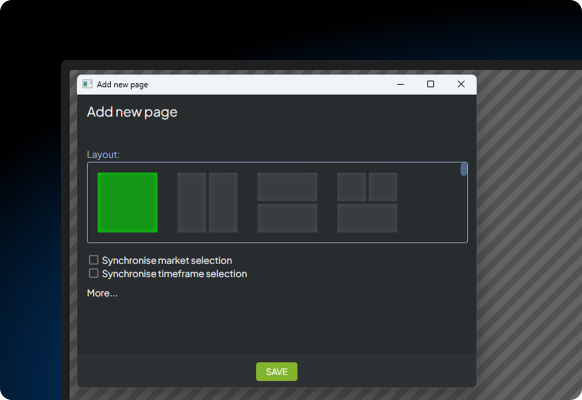
Task: Enable Synchronise market selection checkbox
Action: 94,260
